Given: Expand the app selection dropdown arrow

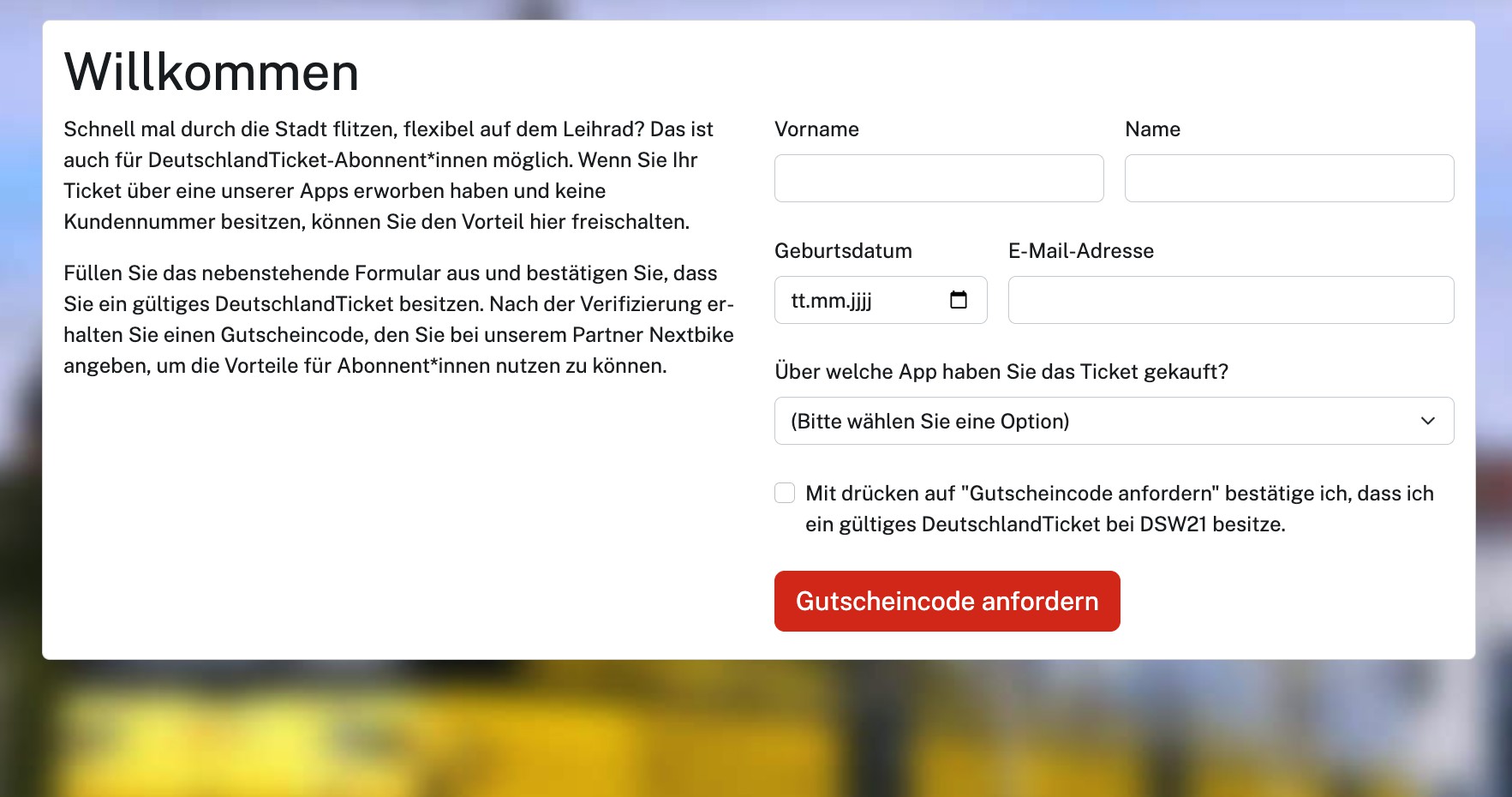Looking at the screenshot, I should 1427,421.
